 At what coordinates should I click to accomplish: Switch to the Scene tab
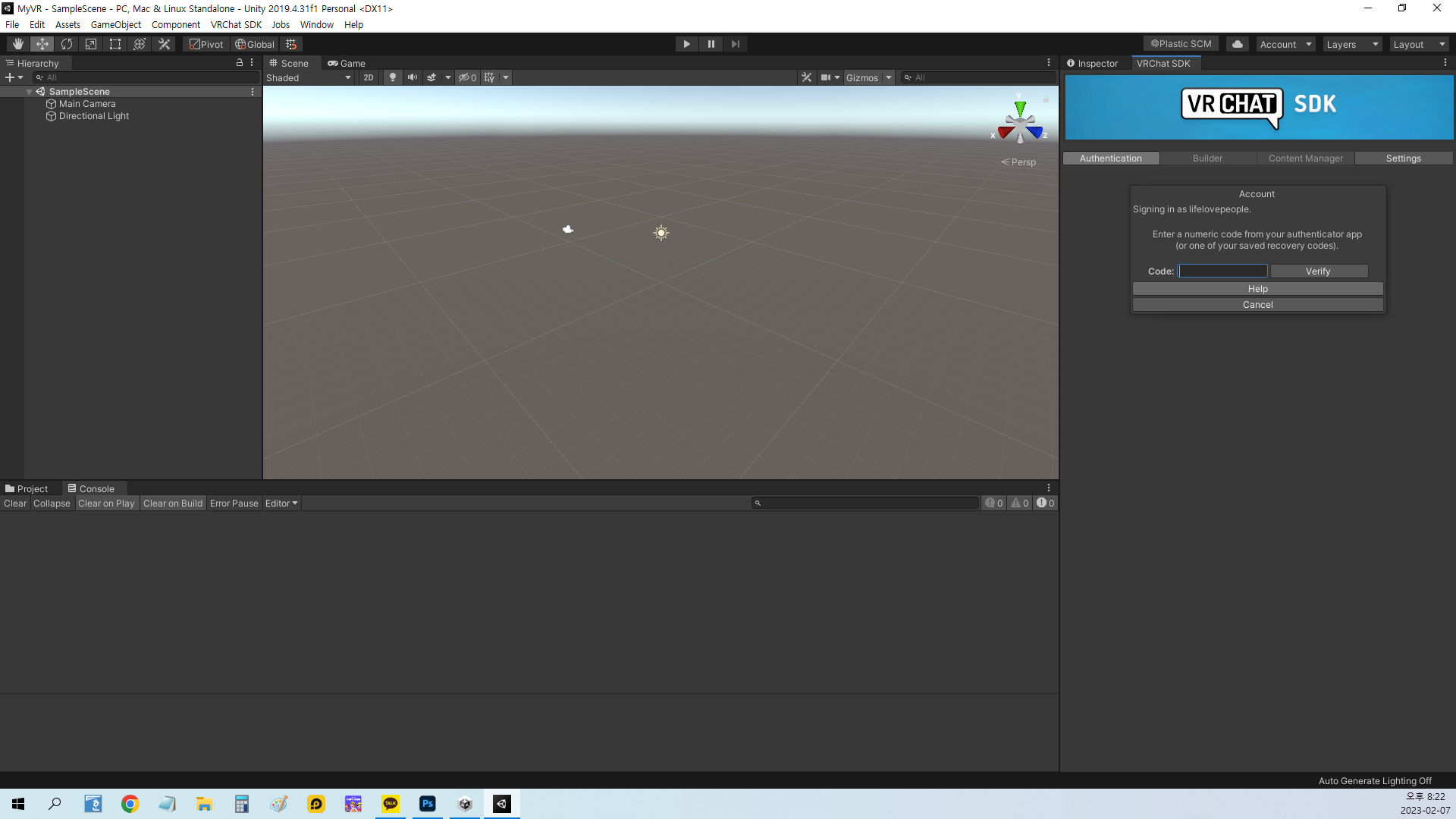(x=289, y=63)
